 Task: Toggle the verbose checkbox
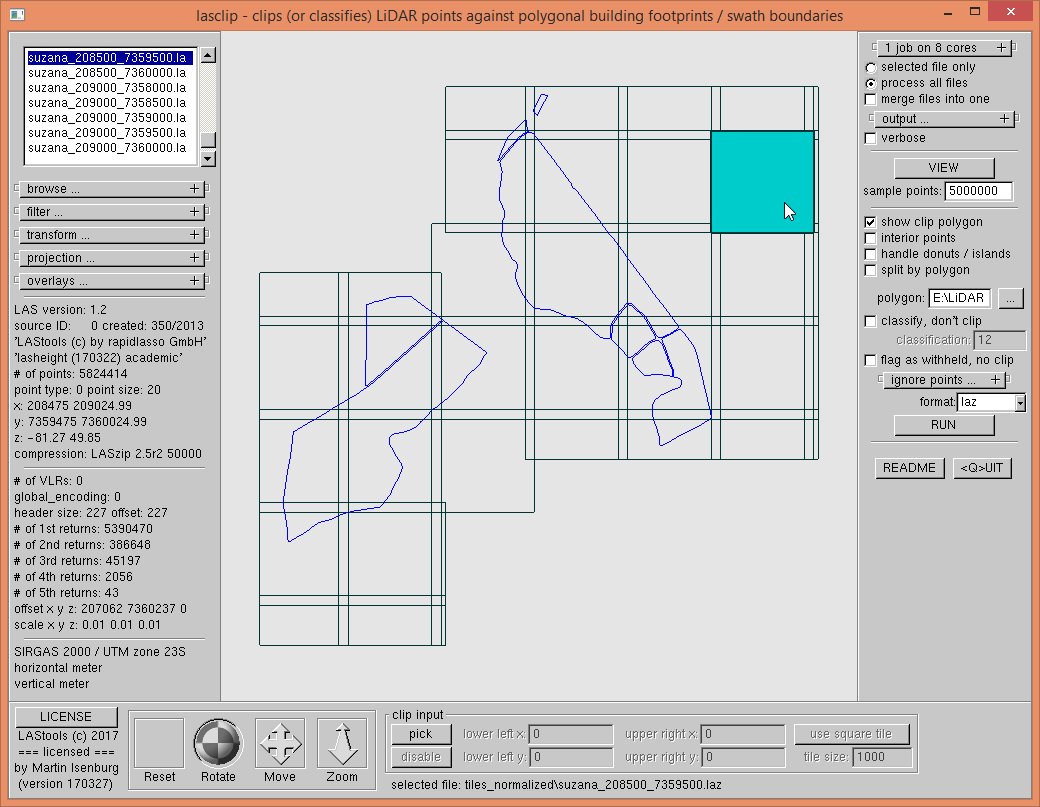click(871, 138)
